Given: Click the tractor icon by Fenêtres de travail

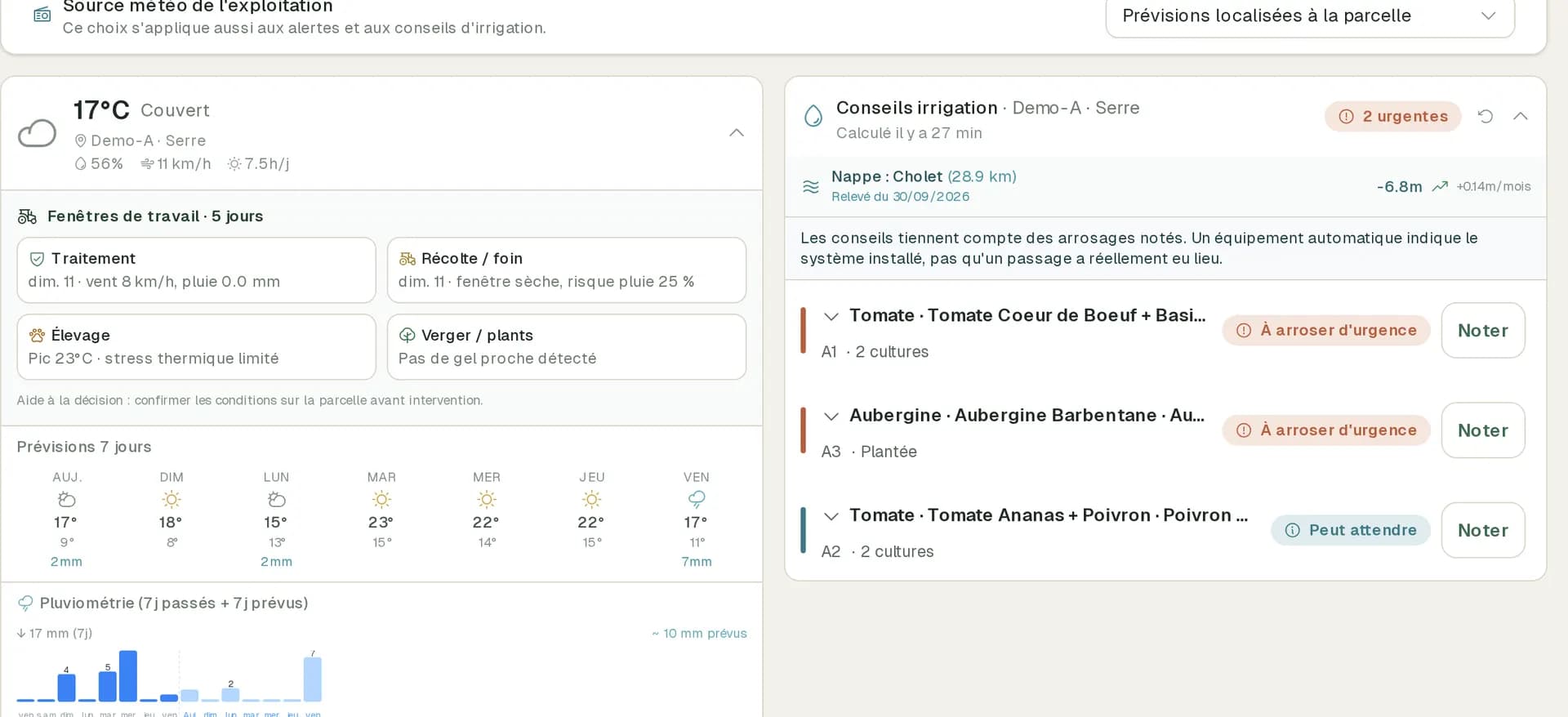Looking at the screenshot, I should (27, 216).
